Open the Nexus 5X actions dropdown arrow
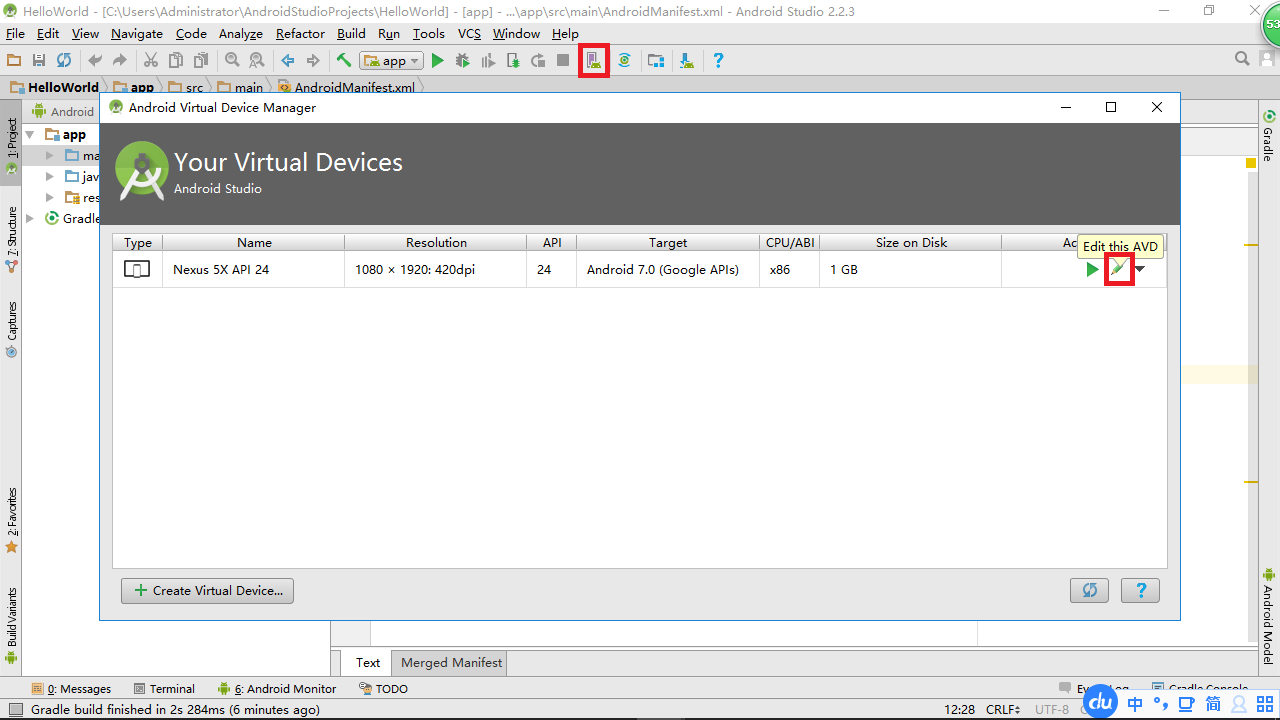1280x720 pixels. (x=1140, y=269)
